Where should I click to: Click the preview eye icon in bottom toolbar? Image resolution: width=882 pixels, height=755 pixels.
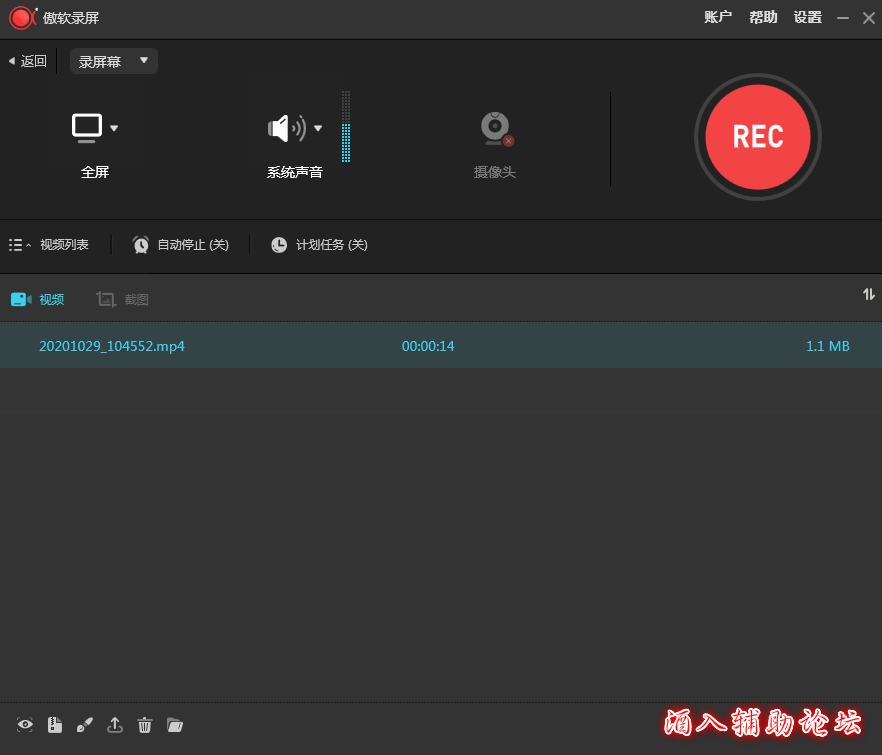[x=26, y=725]
